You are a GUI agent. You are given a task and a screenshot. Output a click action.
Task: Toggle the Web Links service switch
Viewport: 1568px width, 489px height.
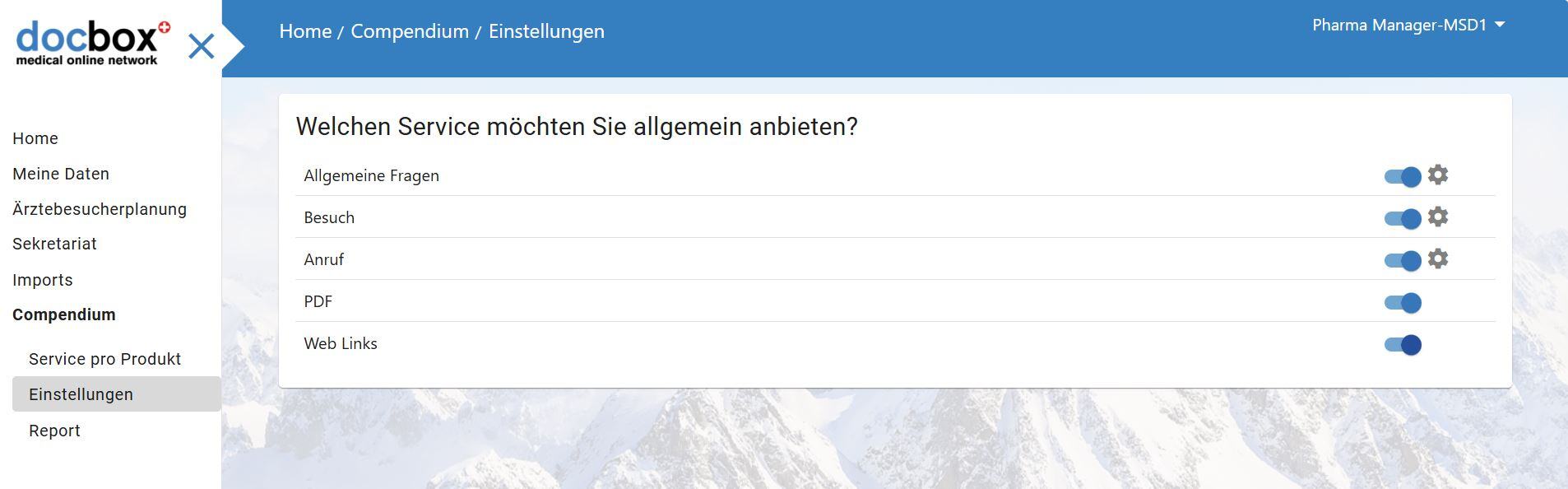[x=1403, y=344]
